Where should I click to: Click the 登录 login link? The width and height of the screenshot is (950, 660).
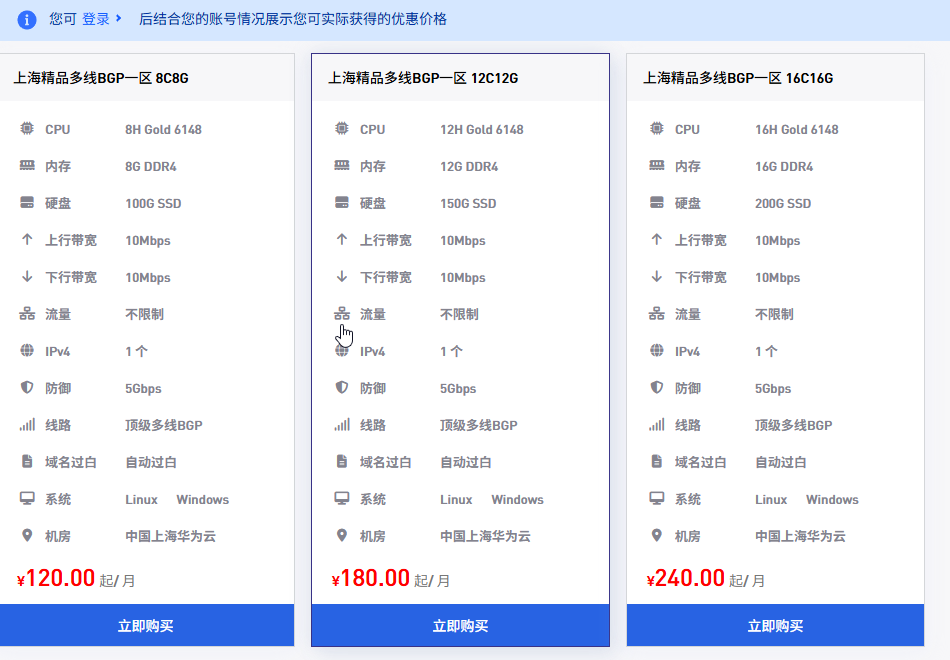pos(96,19)
